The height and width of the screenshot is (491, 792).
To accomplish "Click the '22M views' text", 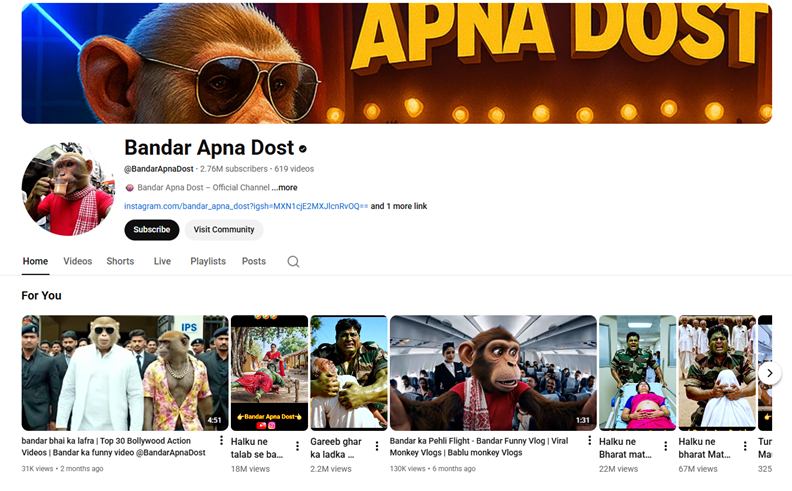I will pyautogui.click(x=618, y=469).
